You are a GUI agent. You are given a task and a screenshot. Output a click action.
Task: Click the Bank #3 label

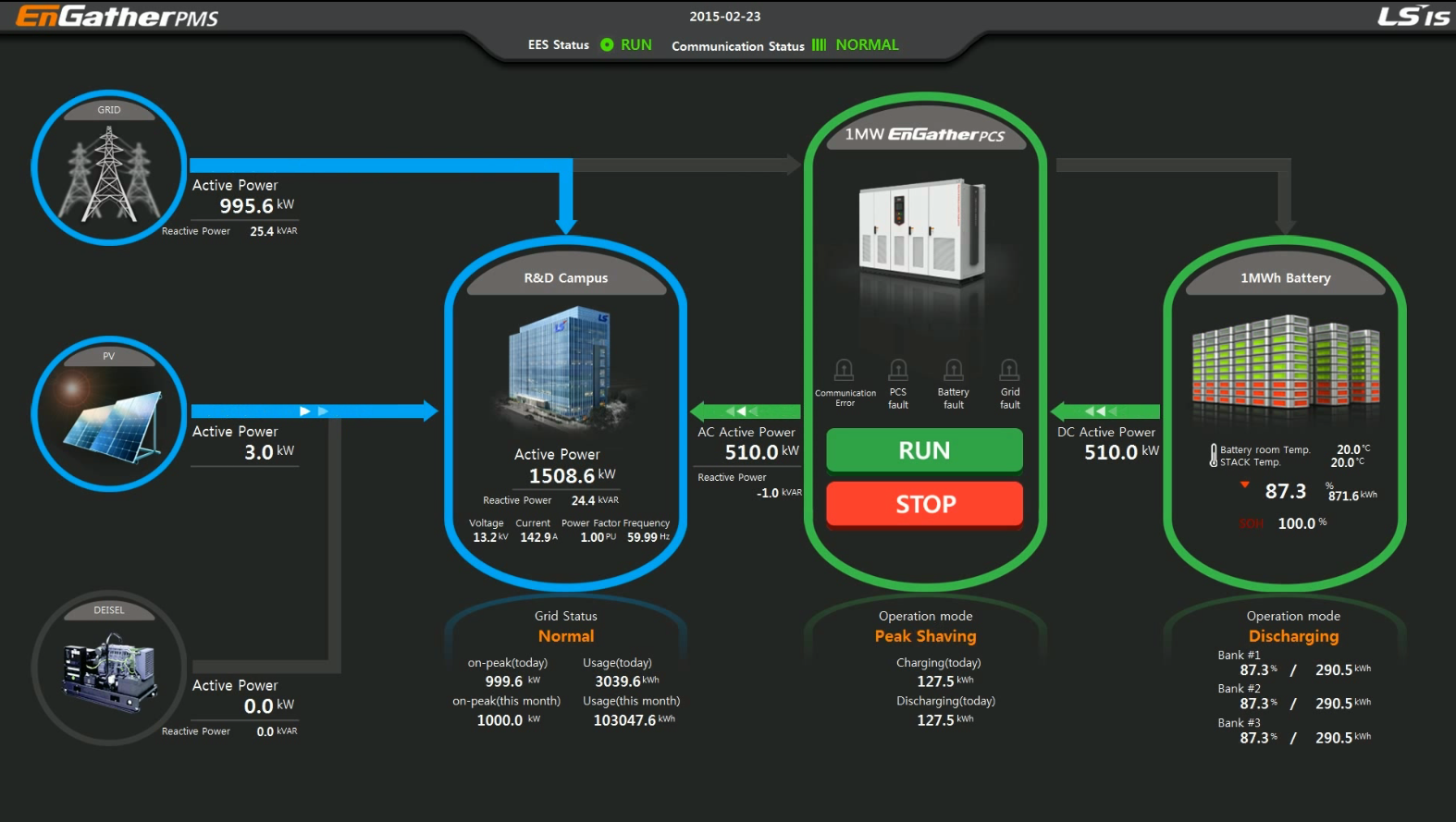pos(1239,723)
